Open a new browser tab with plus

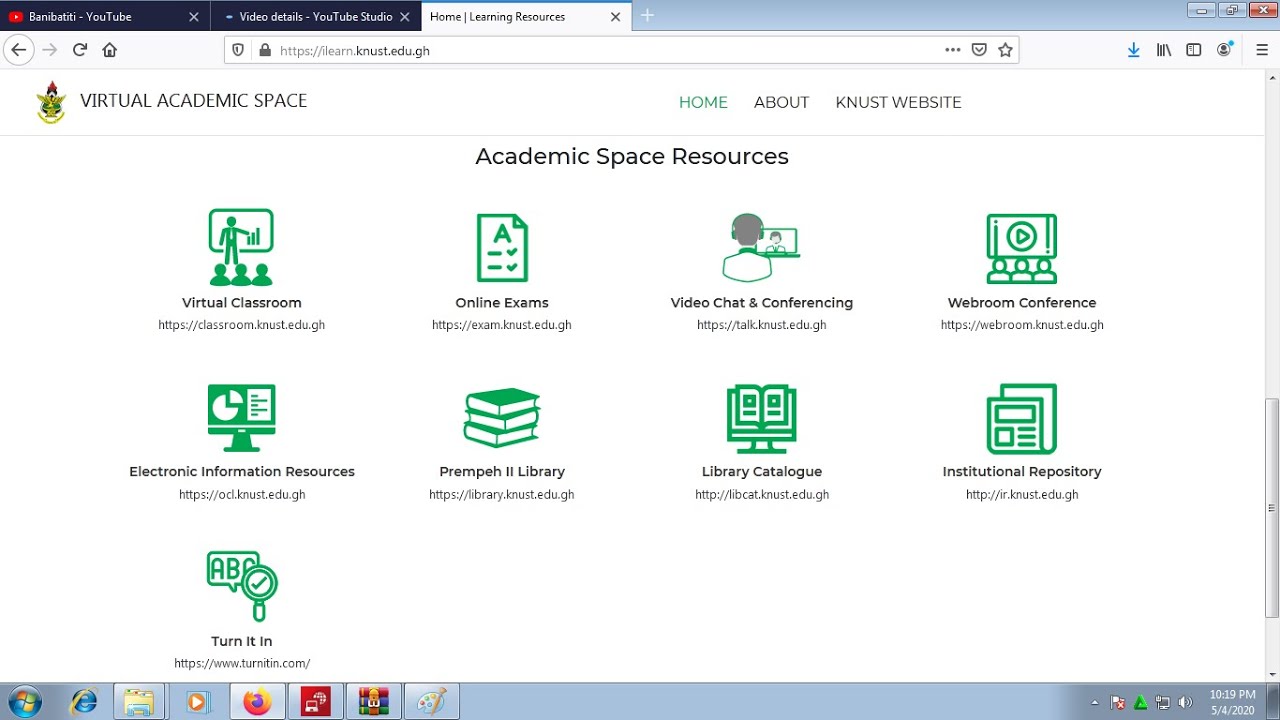[647, 15]
